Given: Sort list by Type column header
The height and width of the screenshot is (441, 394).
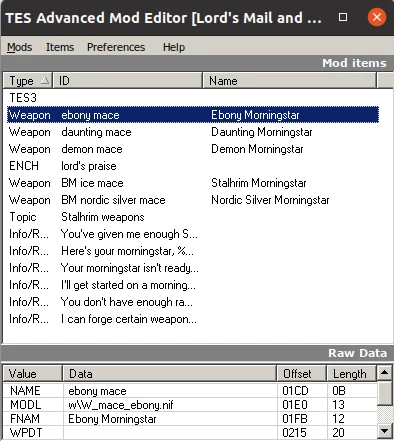Looking at the screenshot, I should pos(28,80).
